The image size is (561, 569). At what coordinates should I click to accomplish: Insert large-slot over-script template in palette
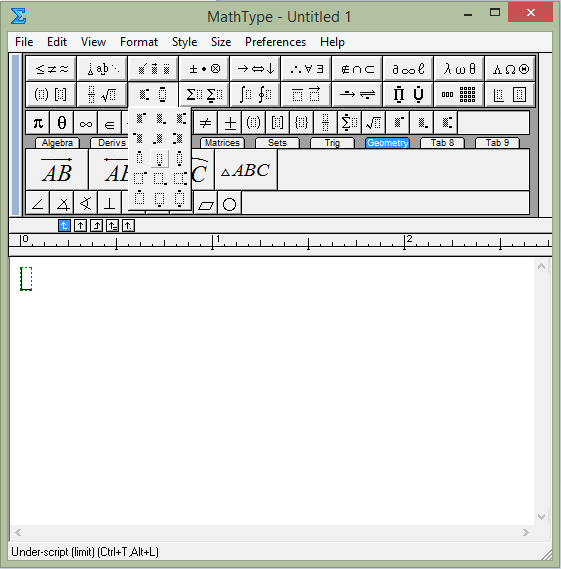tap(140, 198)
